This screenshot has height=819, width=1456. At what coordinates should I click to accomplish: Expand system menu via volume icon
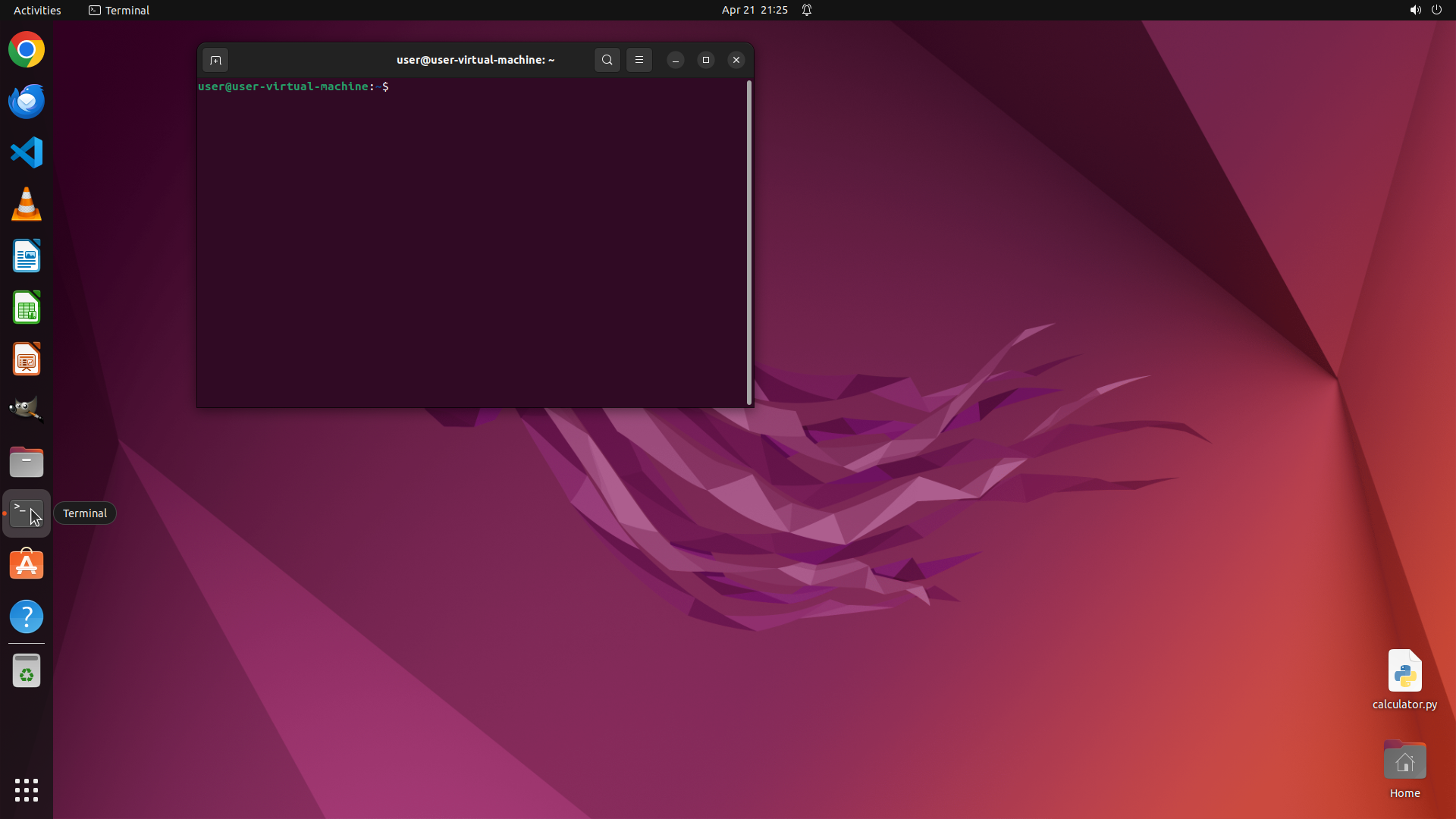pyautogui.click(x=1415, y=10)
